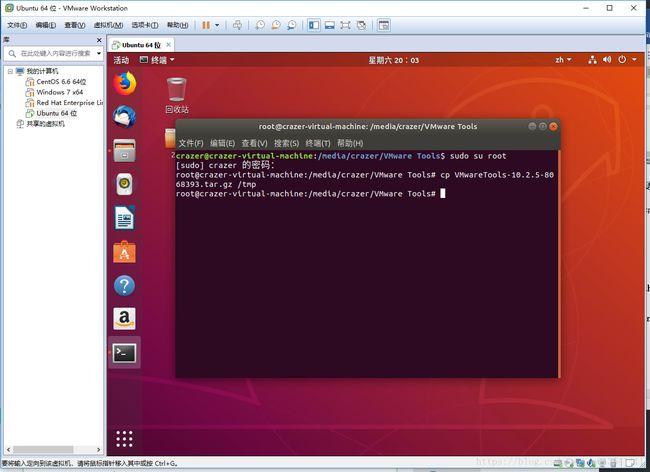The width and height of the screenshot is (650, 472).
Task: Toggle the library sidebar view icon
Action: (314, 25)
